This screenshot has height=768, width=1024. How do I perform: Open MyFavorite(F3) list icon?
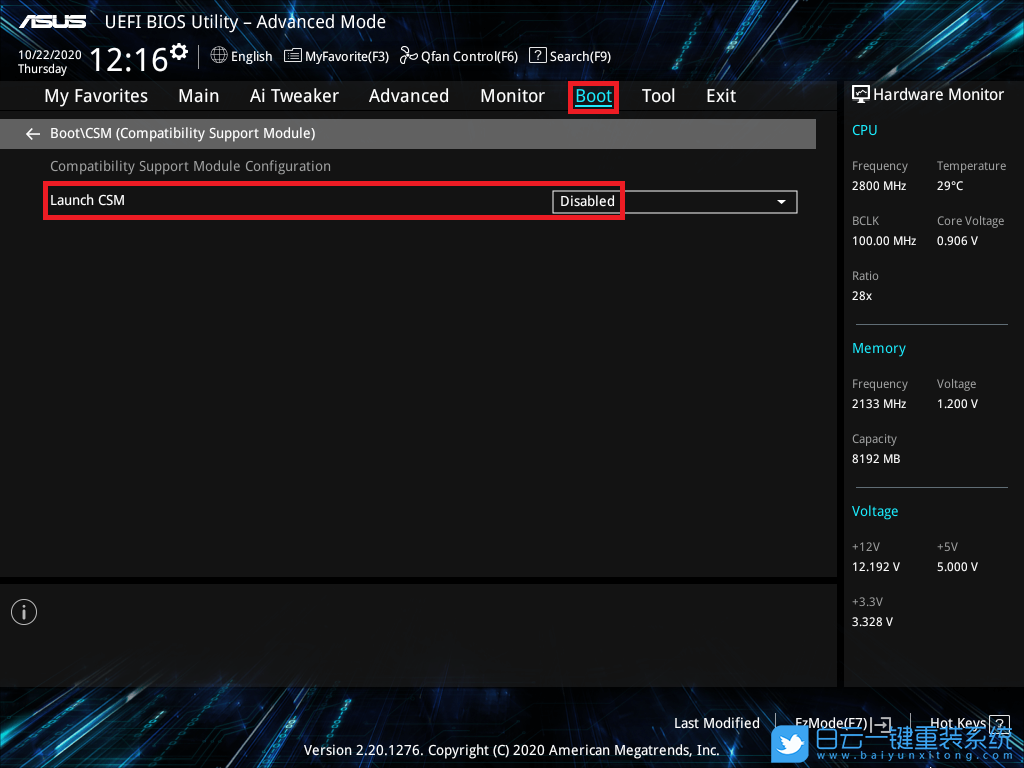[x=293, y=56]
